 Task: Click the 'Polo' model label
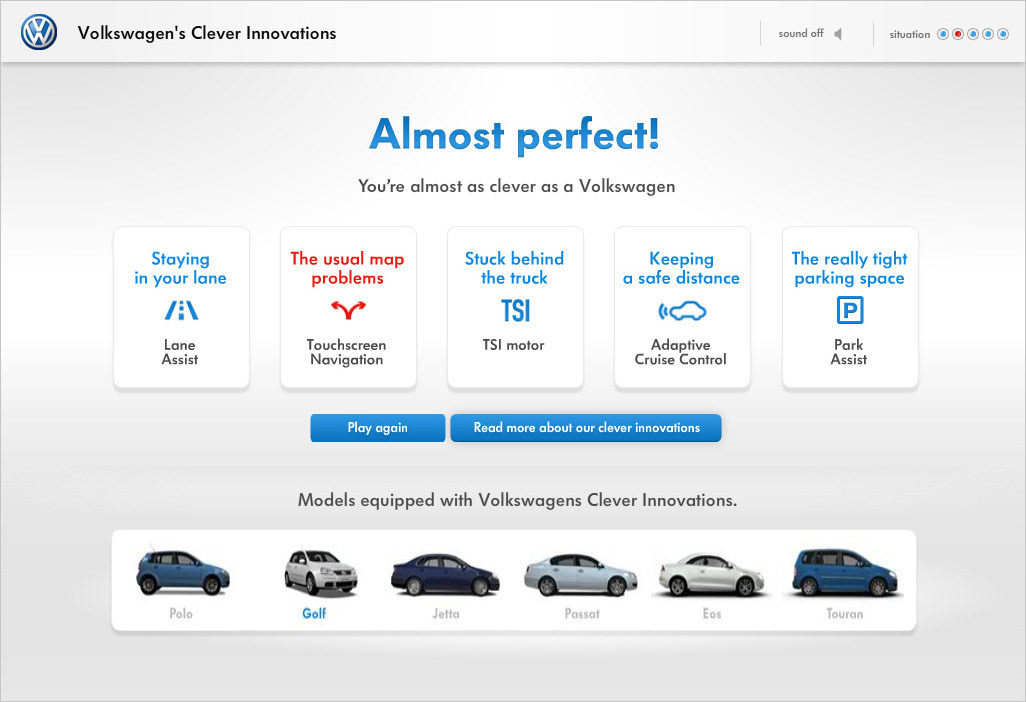pos(181,614)
